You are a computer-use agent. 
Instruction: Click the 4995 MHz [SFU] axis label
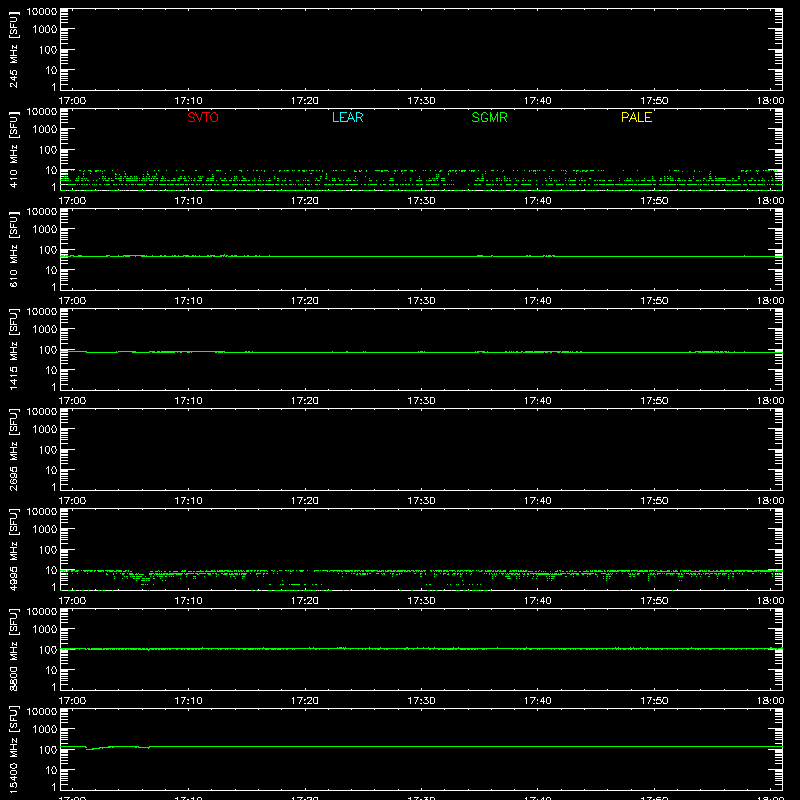pos(14,549)
